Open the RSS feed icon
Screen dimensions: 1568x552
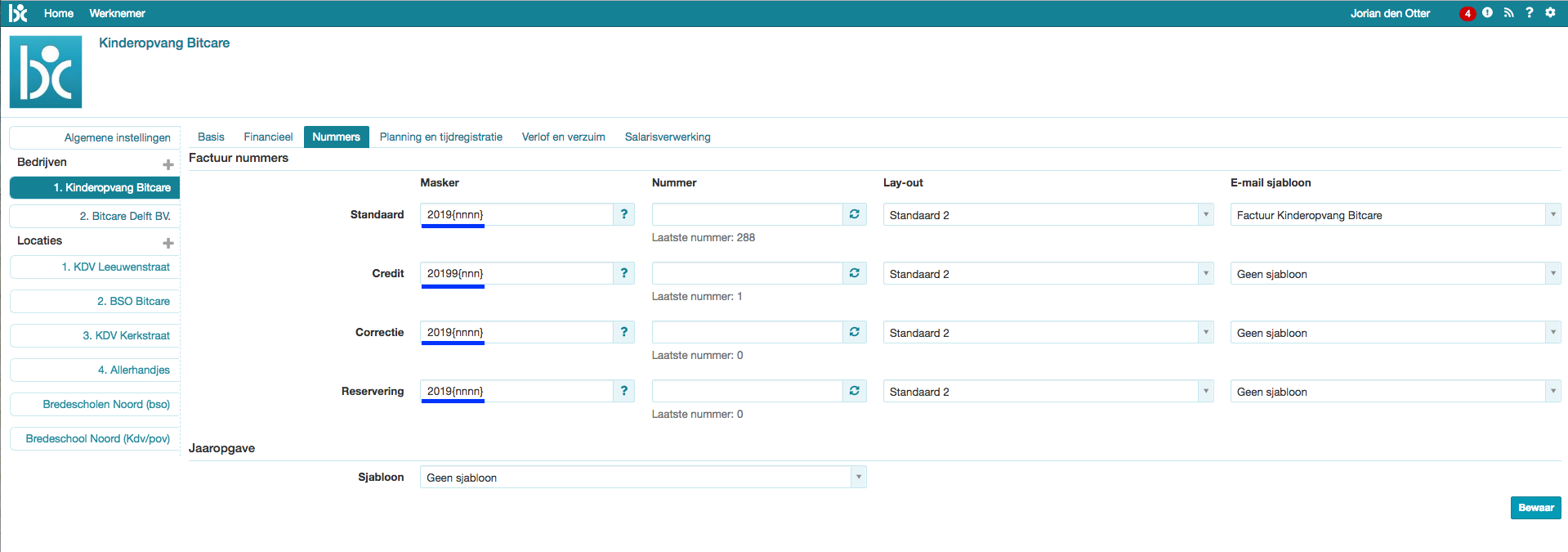1508,12
